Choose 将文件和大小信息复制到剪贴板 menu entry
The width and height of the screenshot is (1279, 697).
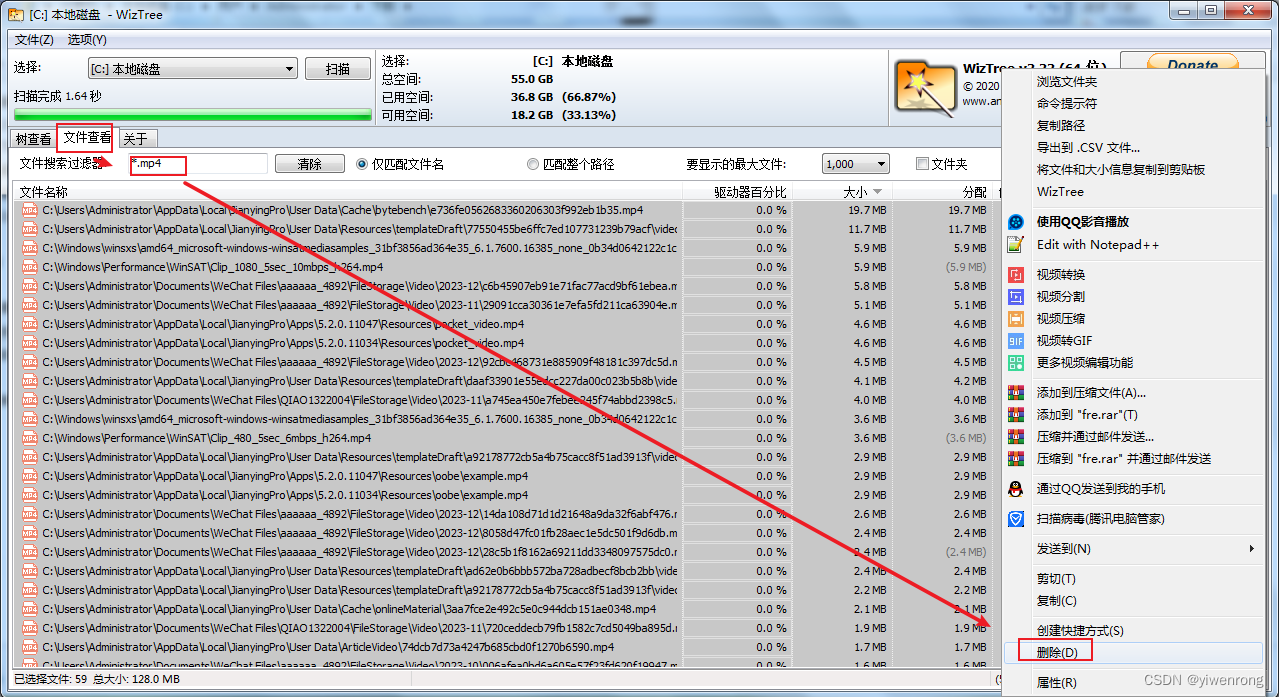pyautogui.click(x=1120, y=170)
